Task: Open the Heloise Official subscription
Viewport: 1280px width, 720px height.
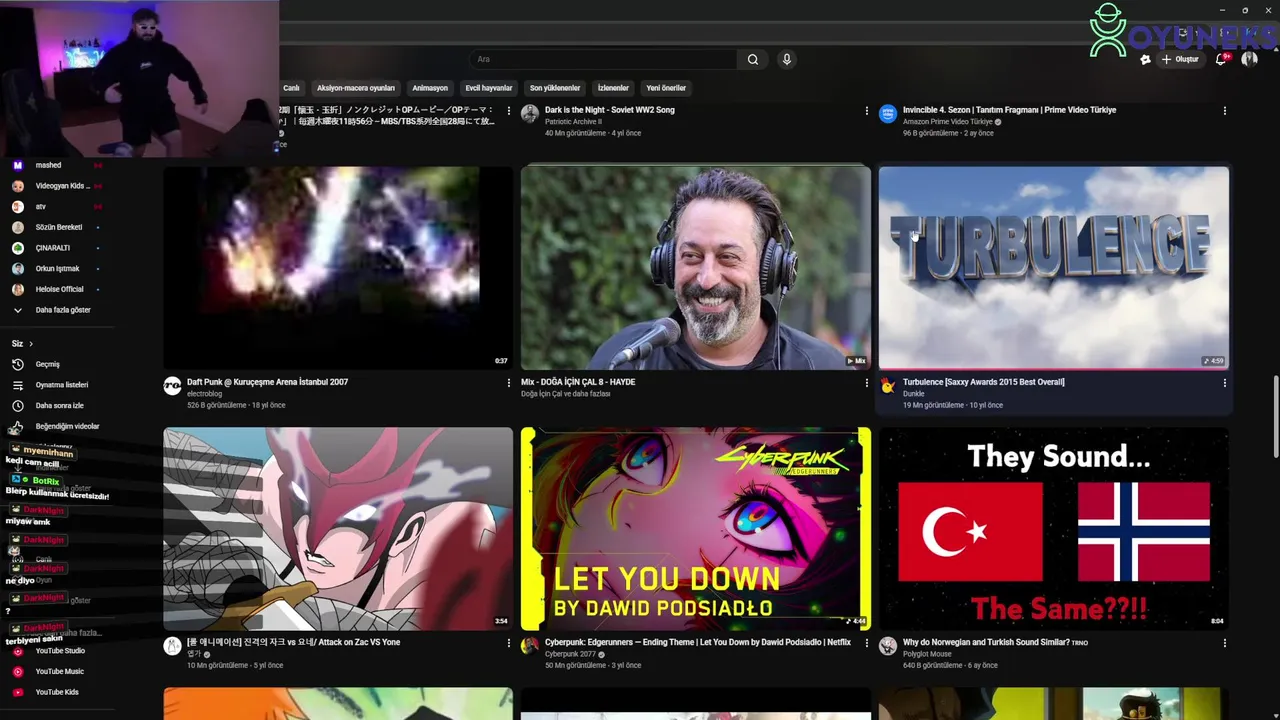Action: tap(60, 290)
